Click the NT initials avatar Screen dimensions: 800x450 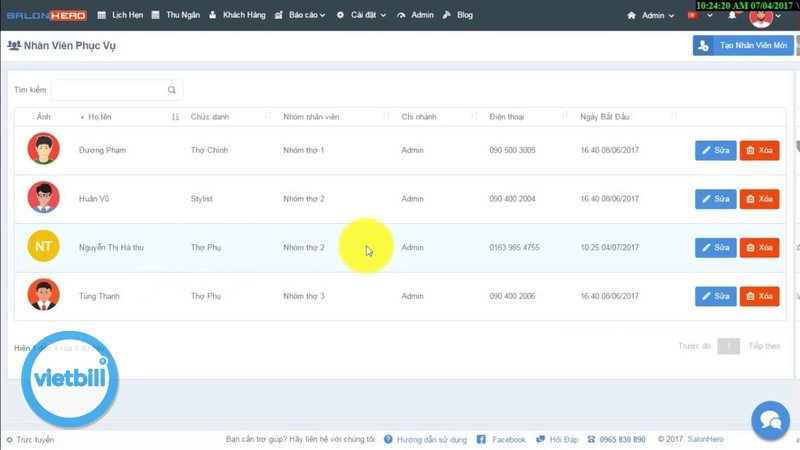click(43, 247)
